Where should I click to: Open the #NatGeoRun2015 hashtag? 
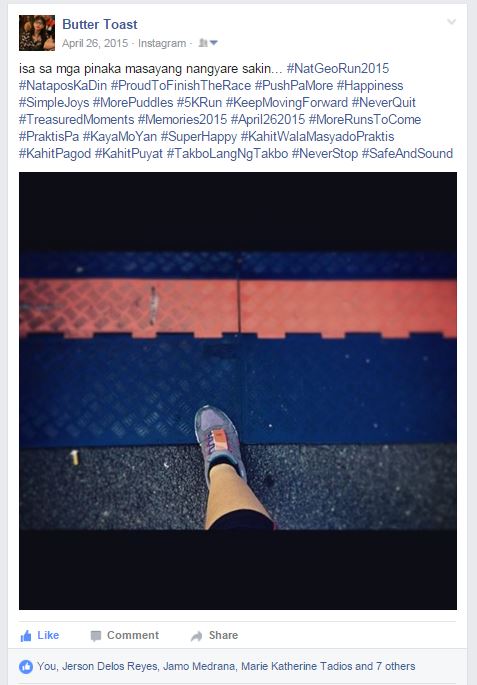[x=337, y=68]
